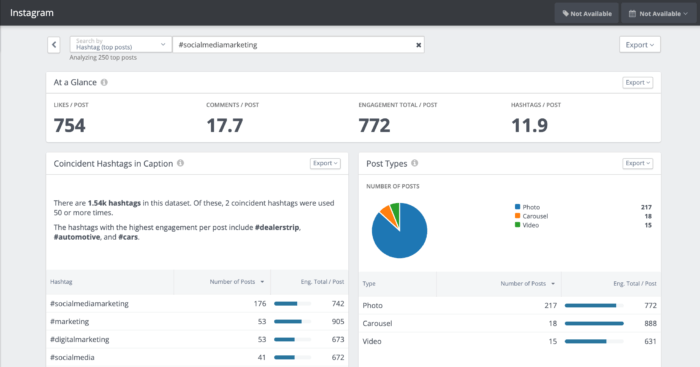Click the 11.9 Hashtags / Post value
This screenshot has width=700, height=367.
pyautogui.click(x=529, y=125)
